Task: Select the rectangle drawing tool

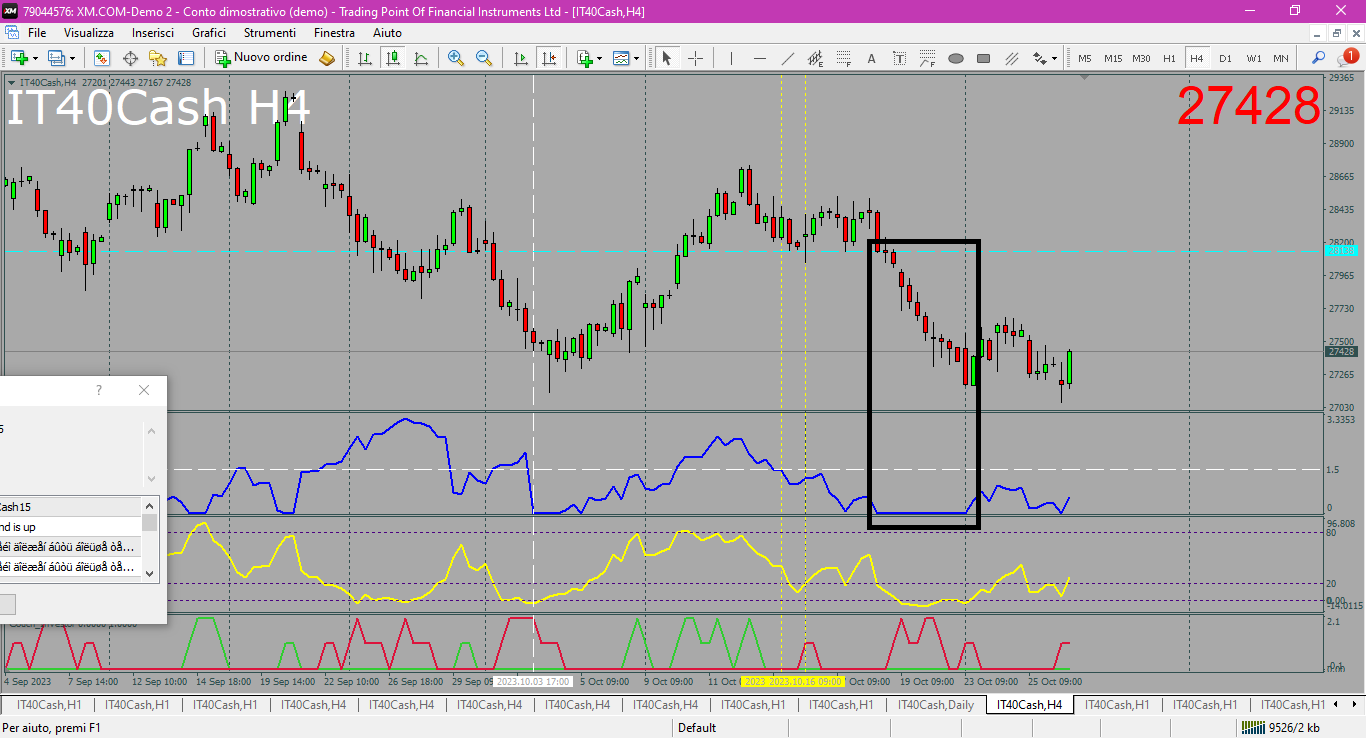Action: pyautogui.click(x=983, y=58)
